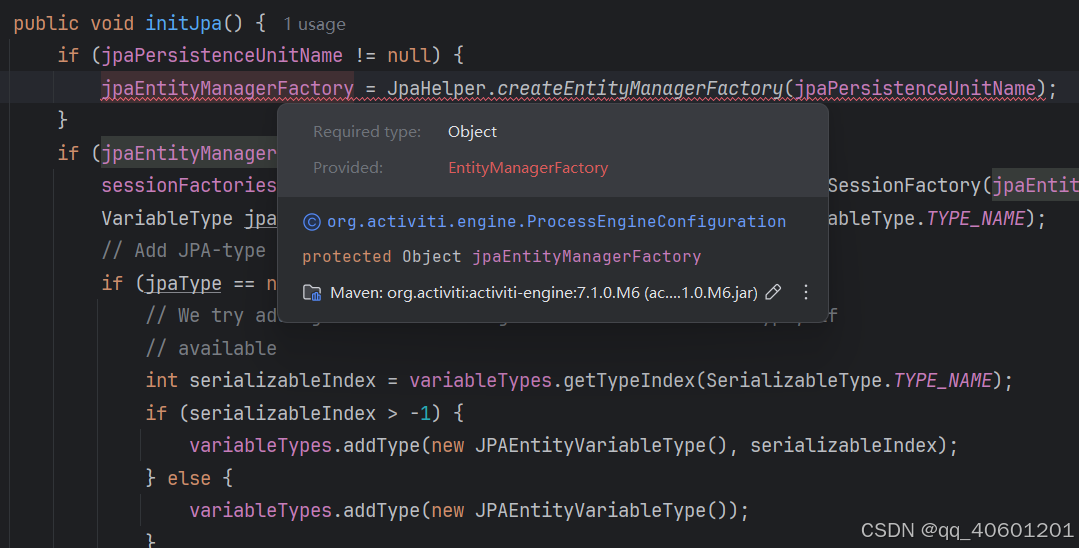Click 'Provided:' label in tooltip

click(348, 168)
